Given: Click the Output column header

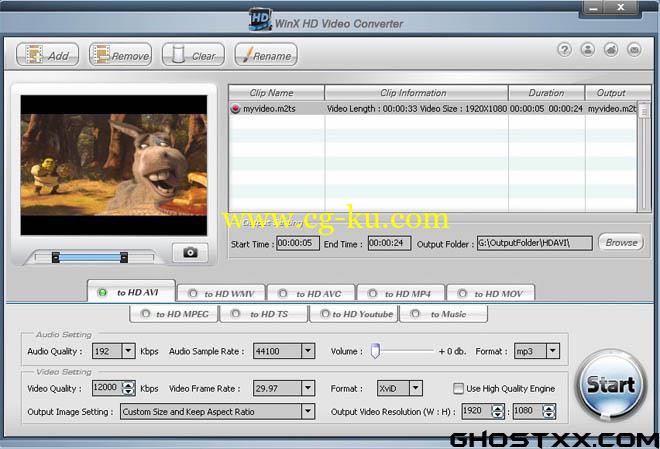Looking at the screenshot, I should 617,93.
